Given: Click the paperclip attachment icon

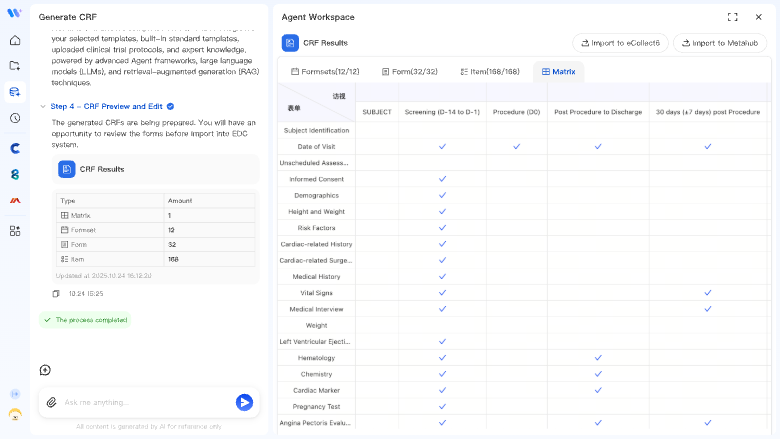Looking at the screenshot, I should (x=52, y=402).
